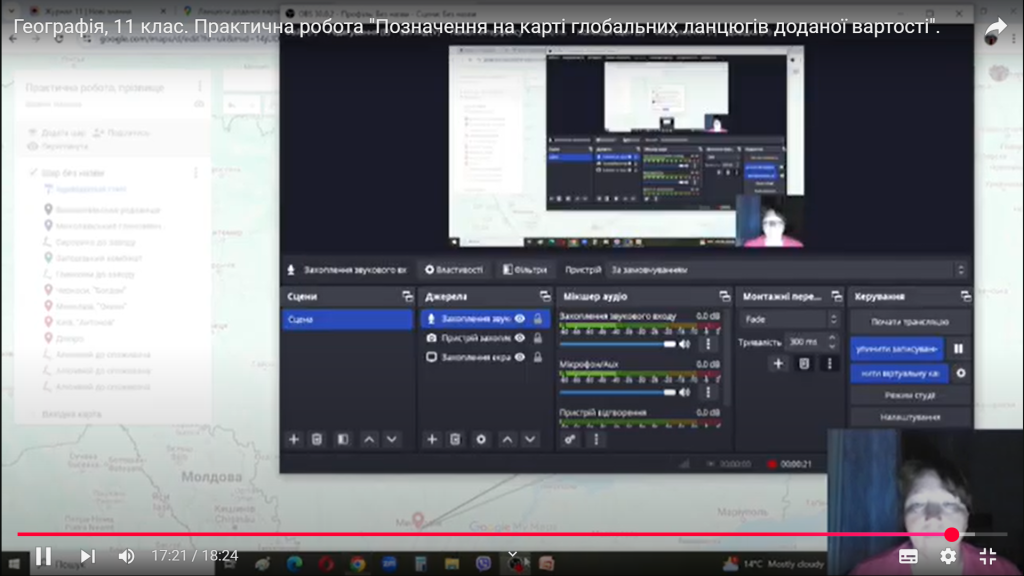Open Microsoft Edge from the taskbar

point(295,564)
